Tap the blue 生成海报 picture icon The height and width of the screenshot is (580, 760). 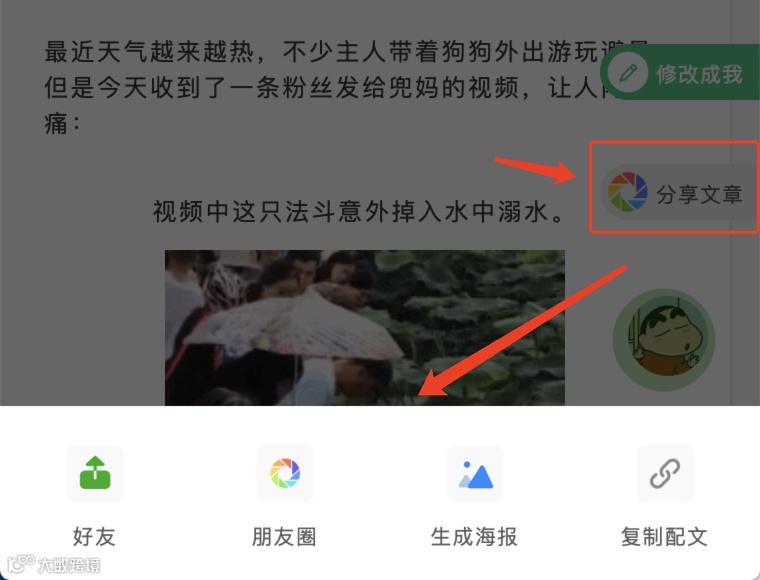[x=475, y=473]
